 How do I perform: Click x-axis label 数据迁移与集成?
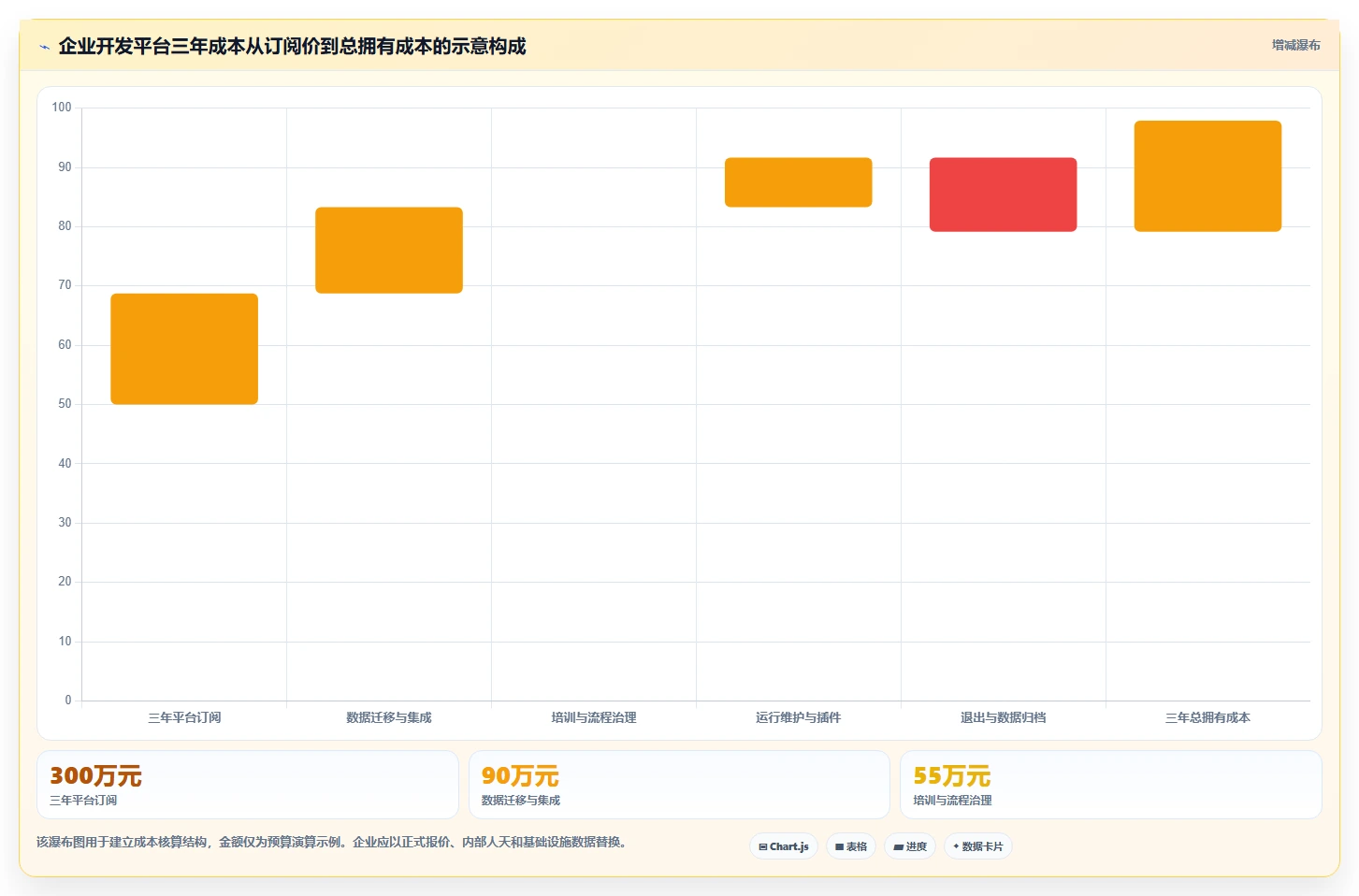click(389, 717)
